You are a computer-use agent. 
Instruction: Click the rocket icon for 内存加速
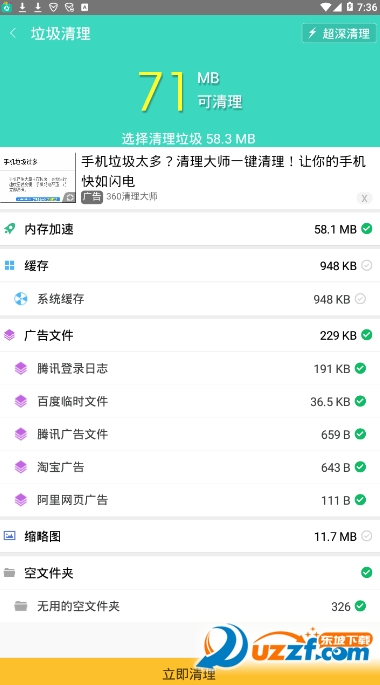click(x=10, y=228)
